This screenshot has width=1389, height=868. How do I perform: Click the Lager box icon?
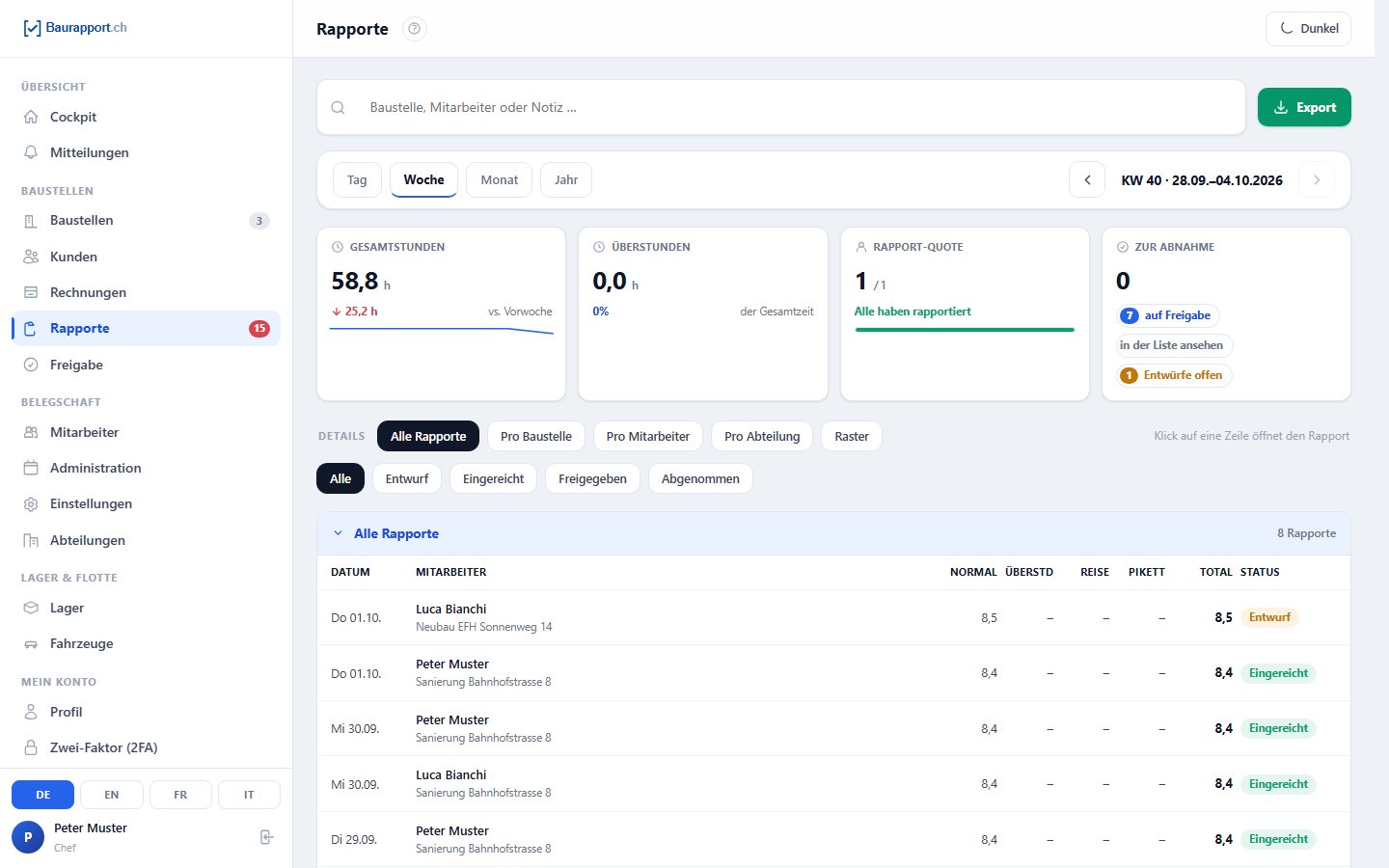tap(31, 608)
